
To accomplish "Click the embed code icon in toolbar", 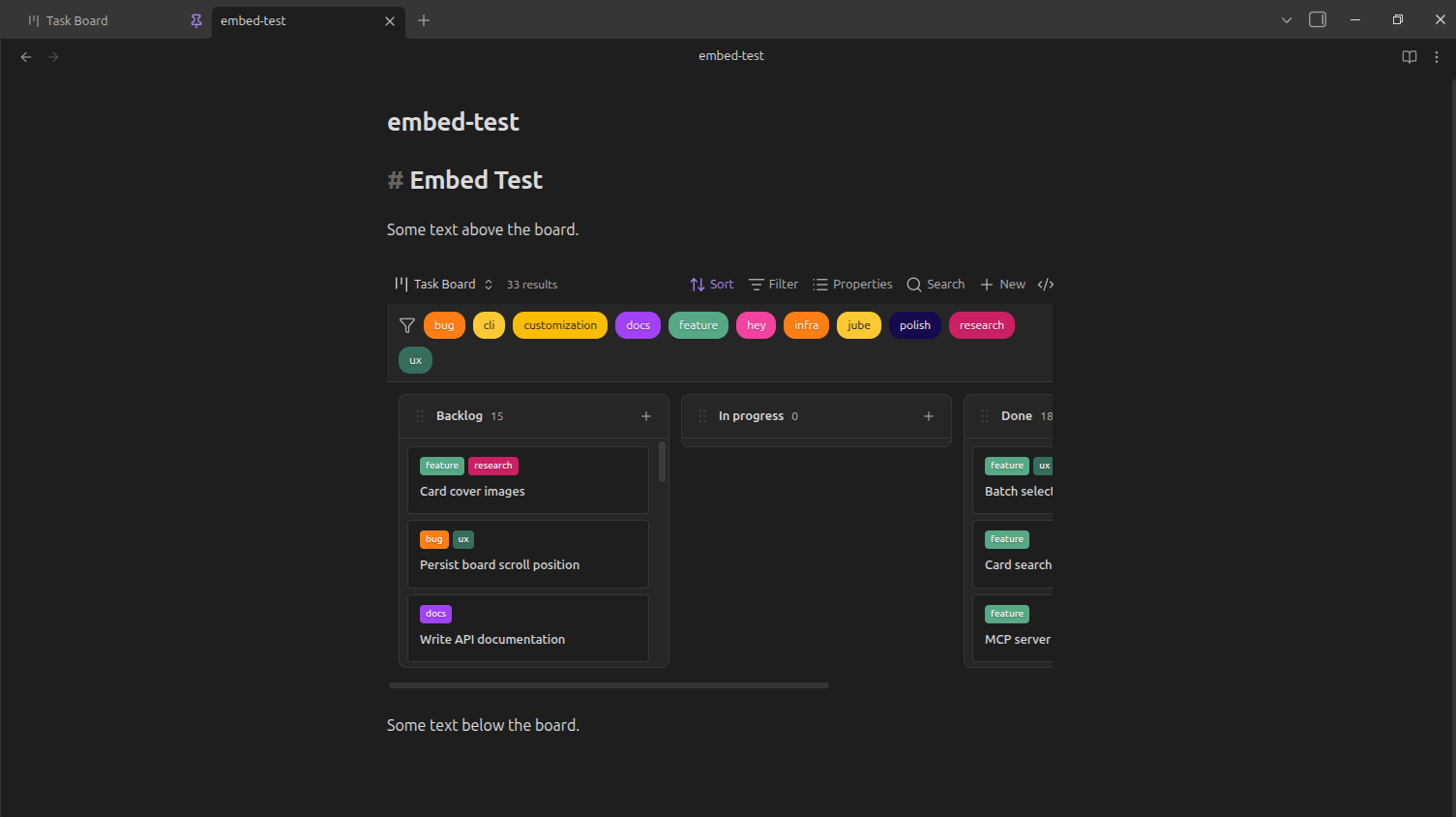I will pyautogui.click(x=1045, y=285).
